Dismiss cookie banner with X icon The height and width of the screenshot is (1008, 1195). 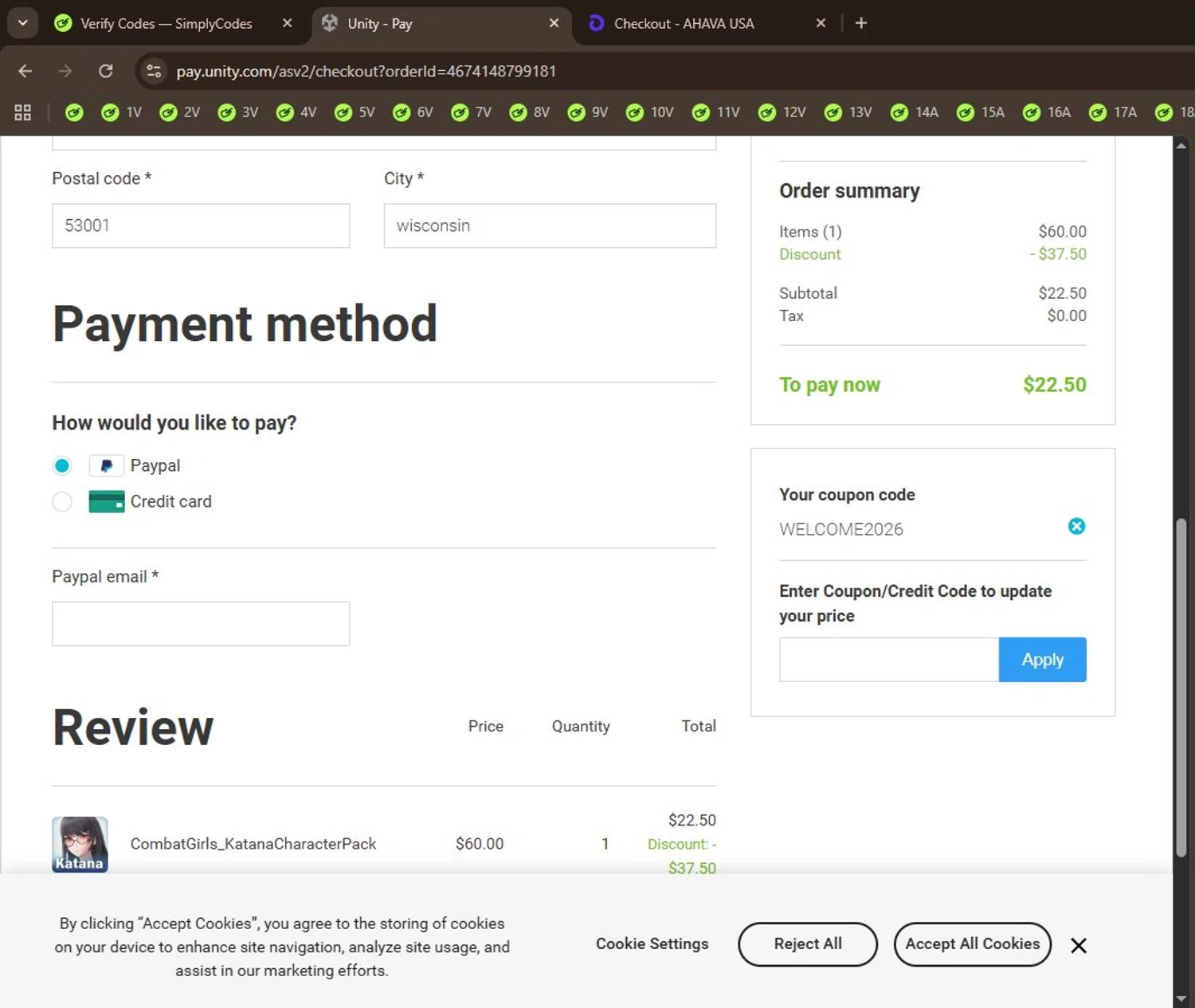coord(1079,945)
